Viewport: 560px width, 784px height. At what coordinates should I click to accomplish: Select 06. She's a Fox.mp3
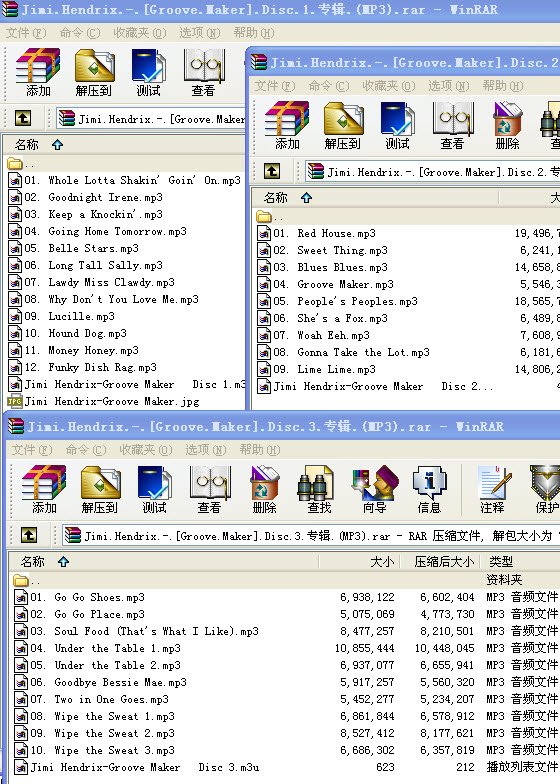tap(322, 318)
